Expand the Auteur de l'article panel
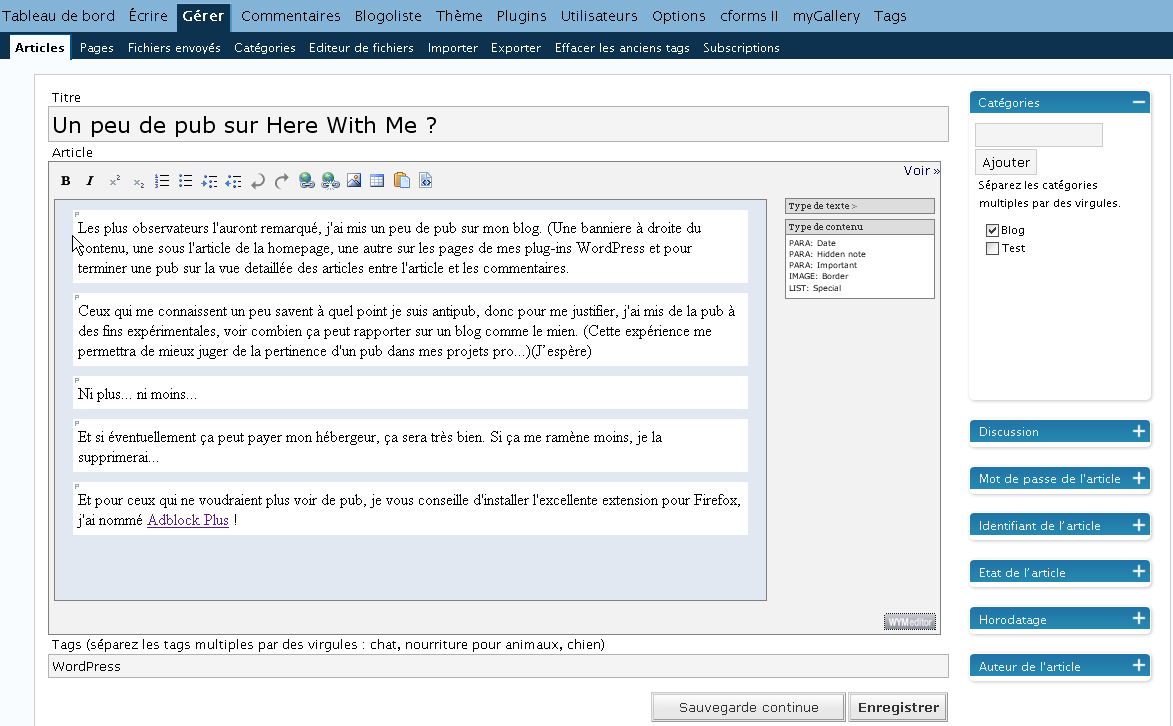Image resolution: width=1173 pixels, height=726 pixels. click(1138, 666)
